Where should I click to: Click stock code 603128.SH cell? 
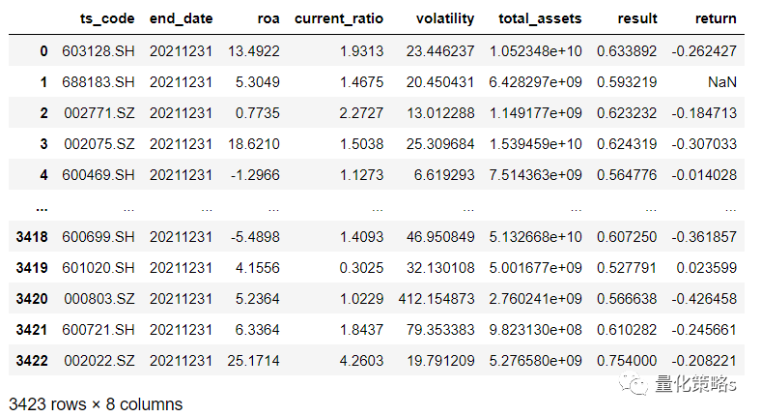pos(107,49)
